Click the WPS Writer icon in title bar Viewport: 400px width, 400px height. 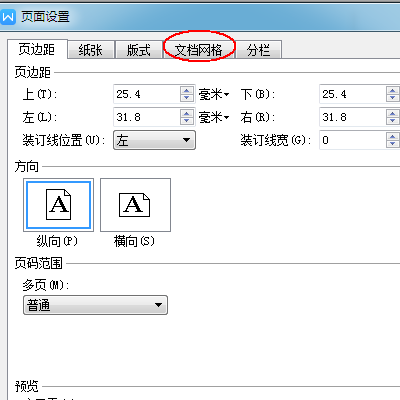tap(8, 17)
